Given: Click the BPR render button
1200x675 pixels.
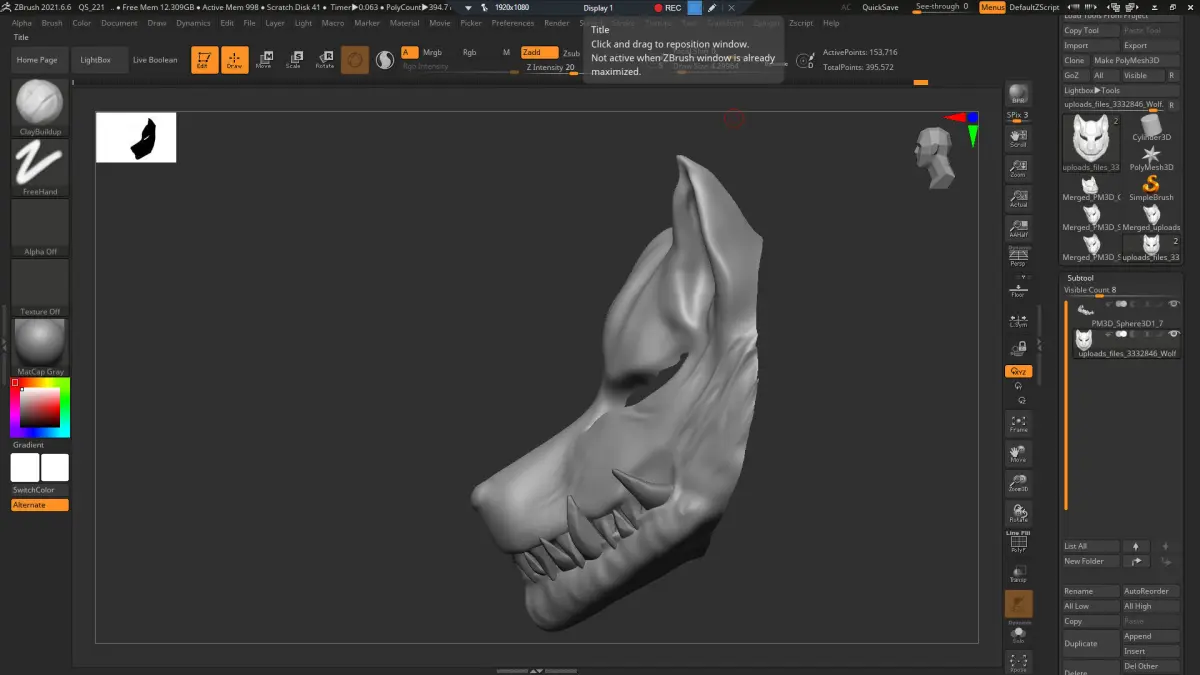Looking at the screenshot, I should coord(1018,94).
